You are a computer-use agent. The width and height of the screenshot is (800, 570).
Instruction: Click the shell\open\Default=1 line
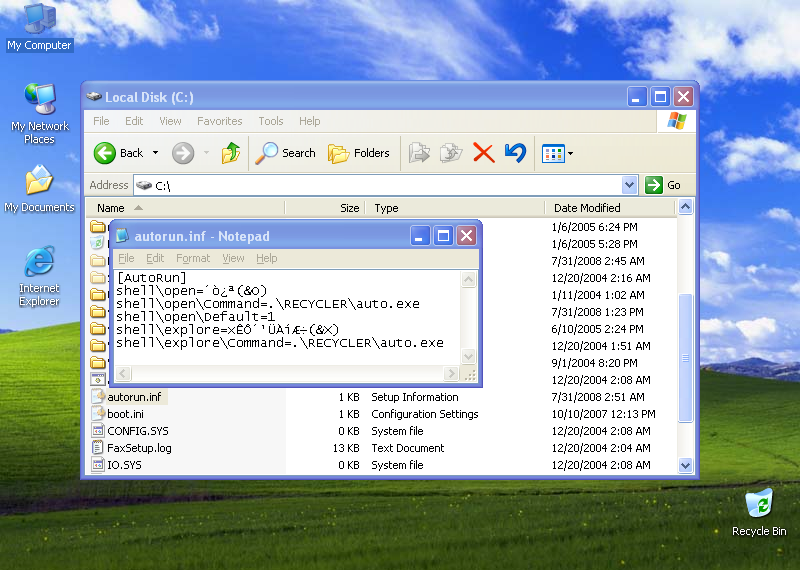click(x=196, y=317)
